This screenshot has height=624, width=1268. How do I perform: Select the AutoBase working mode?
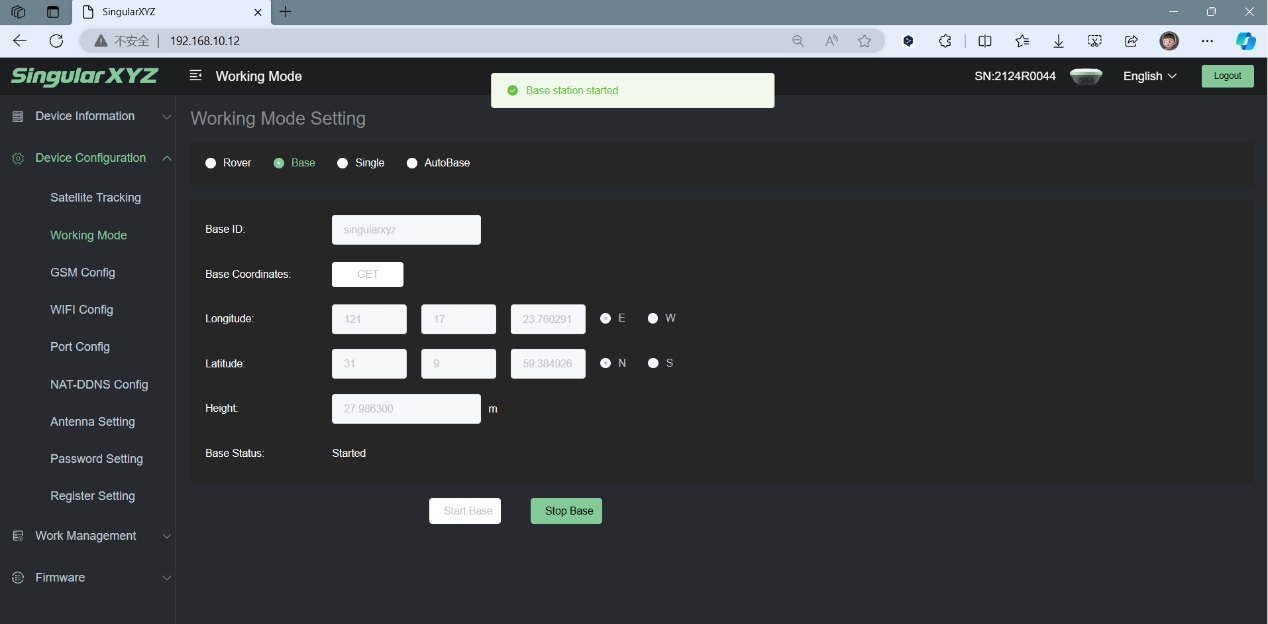click(412, 163)
